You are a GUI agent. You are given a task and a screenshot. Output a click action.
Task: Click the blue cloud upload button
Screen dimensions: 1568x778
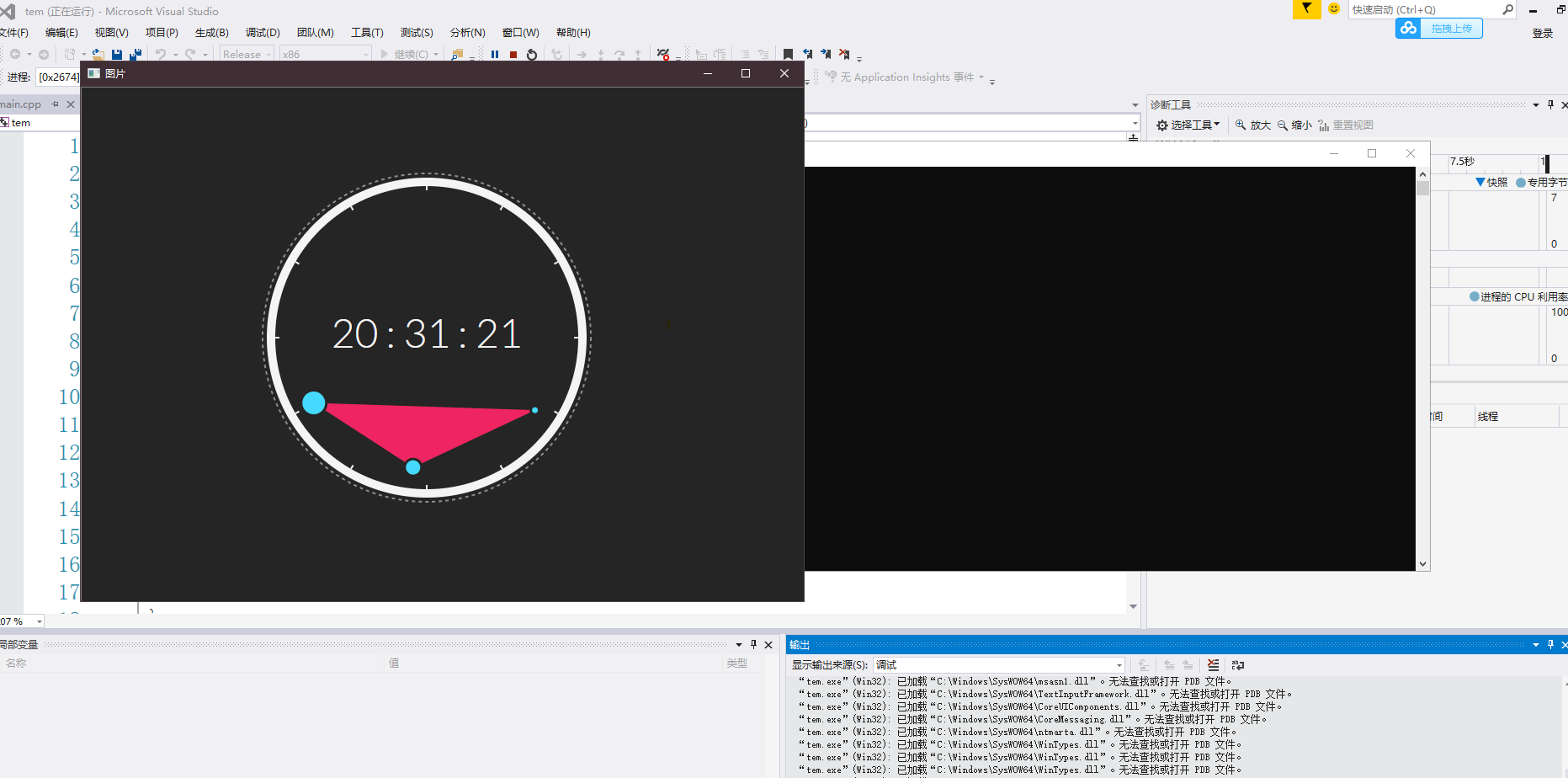[x=1439, y=28]
